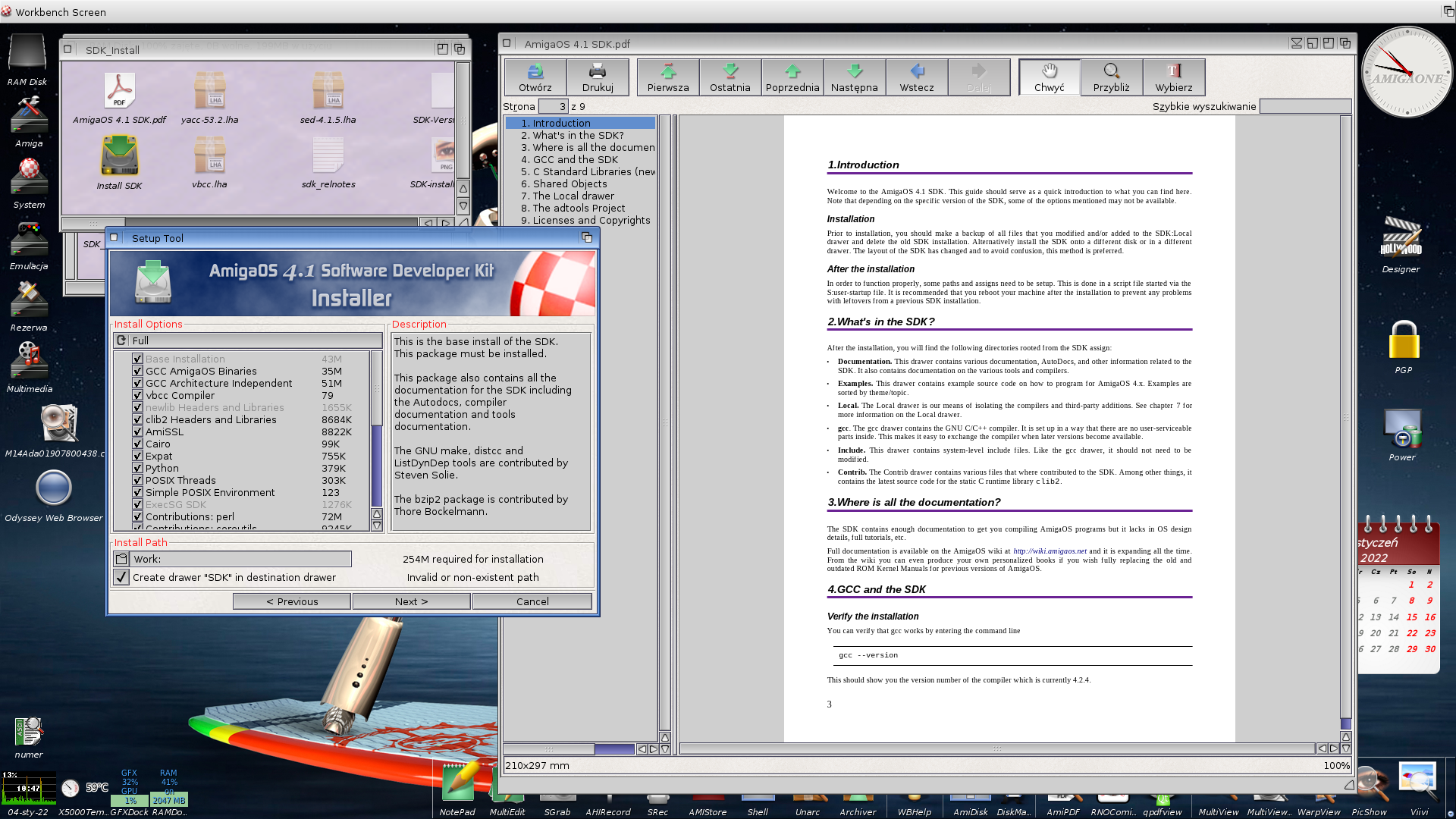Toggle clib2 Headers and Libraries checkbox
The image size is (1456, 819).
click(137, 419)
